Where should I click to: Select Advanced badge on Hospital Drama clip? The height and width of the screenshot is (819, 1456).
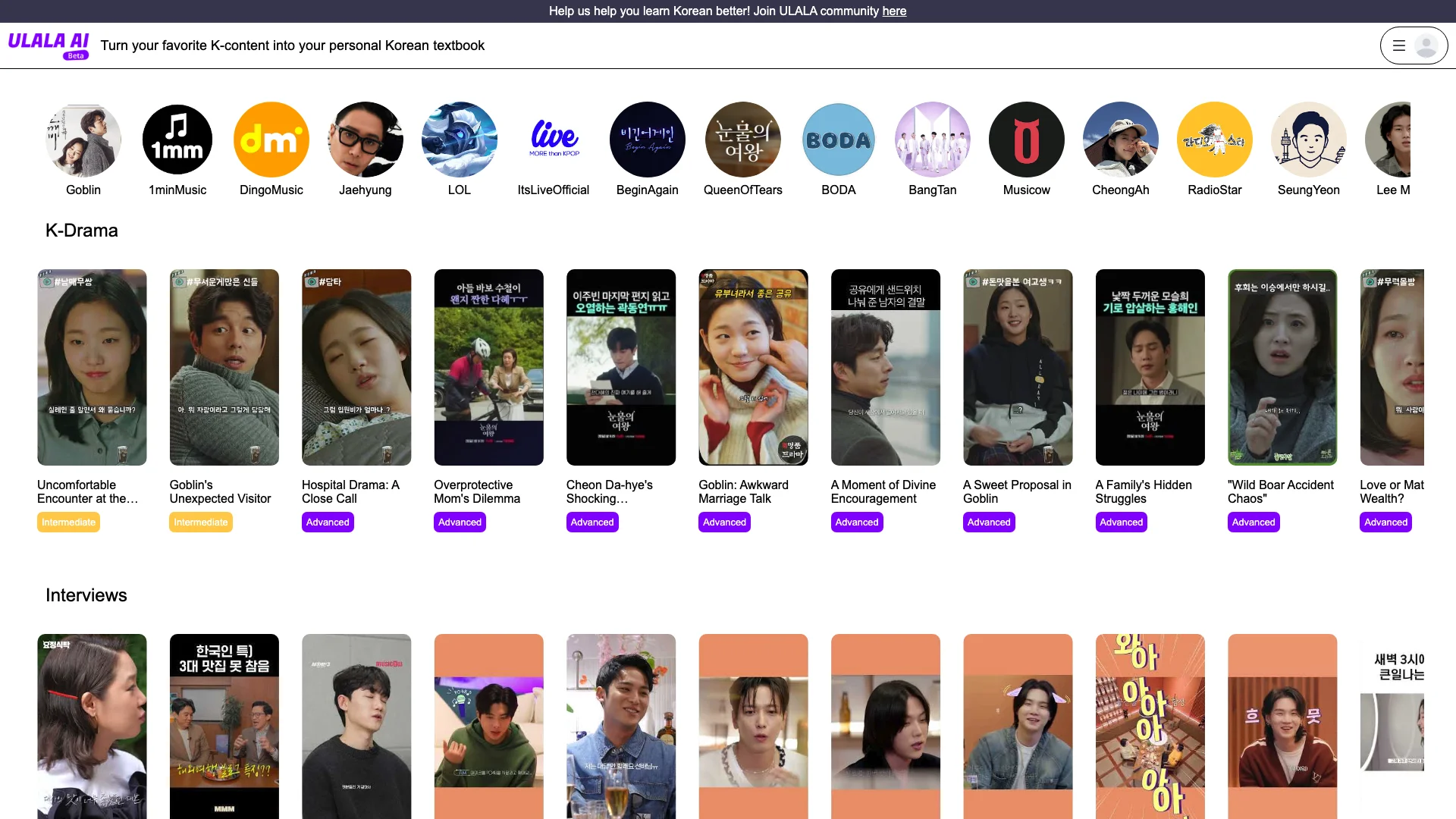coord(328,521)
